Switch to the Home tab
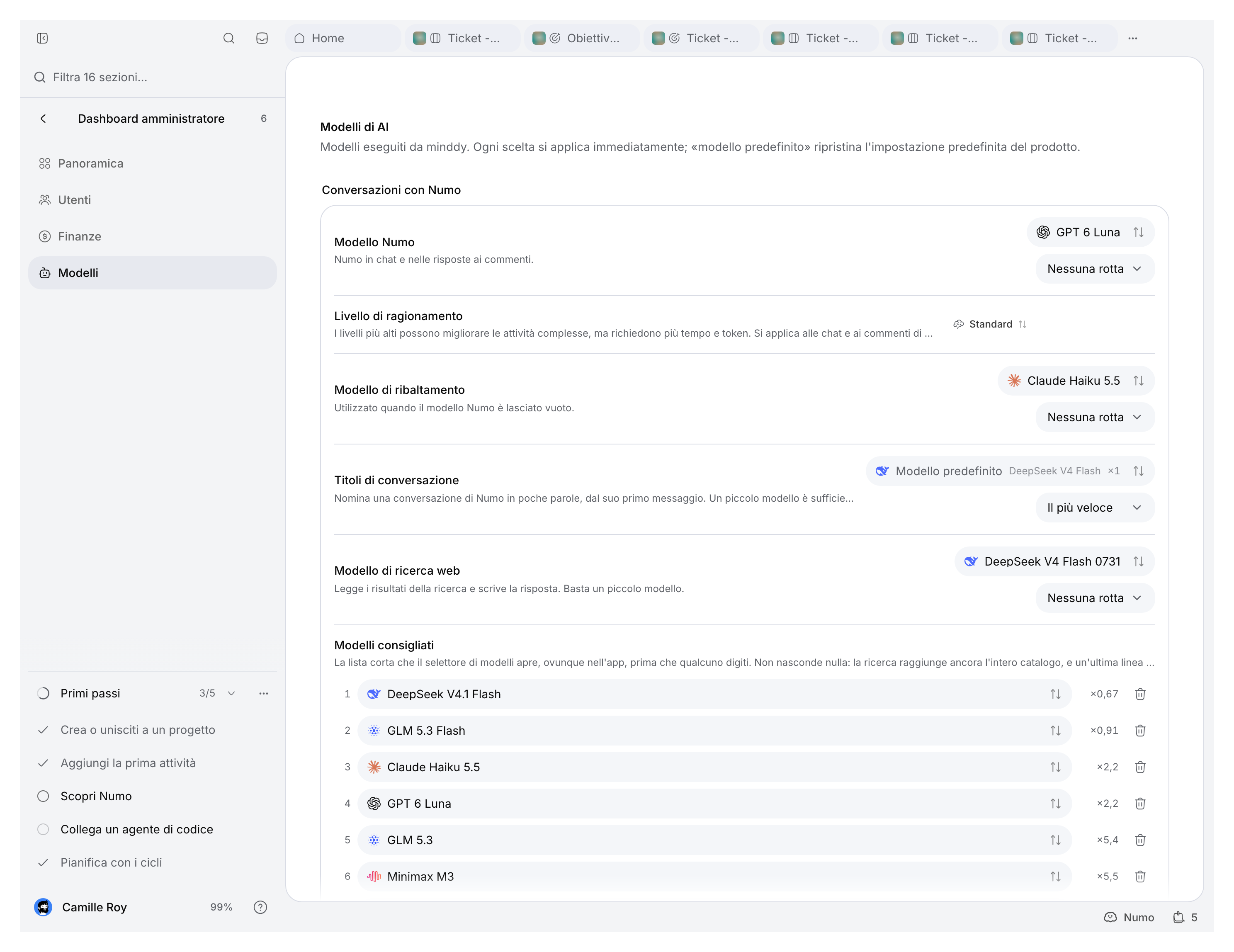Viewport: 1234px width, 952px height. [343, 38]
